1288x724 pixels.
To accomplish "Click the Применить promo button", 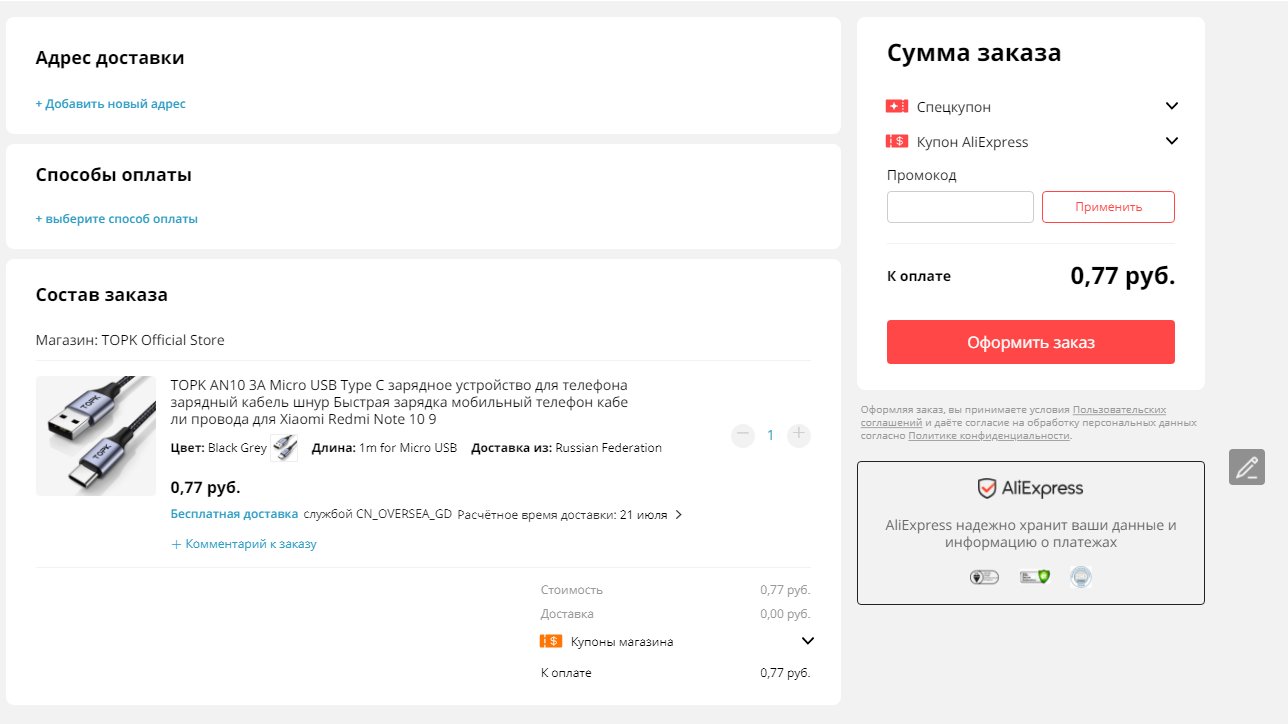I will [1108, 207].
